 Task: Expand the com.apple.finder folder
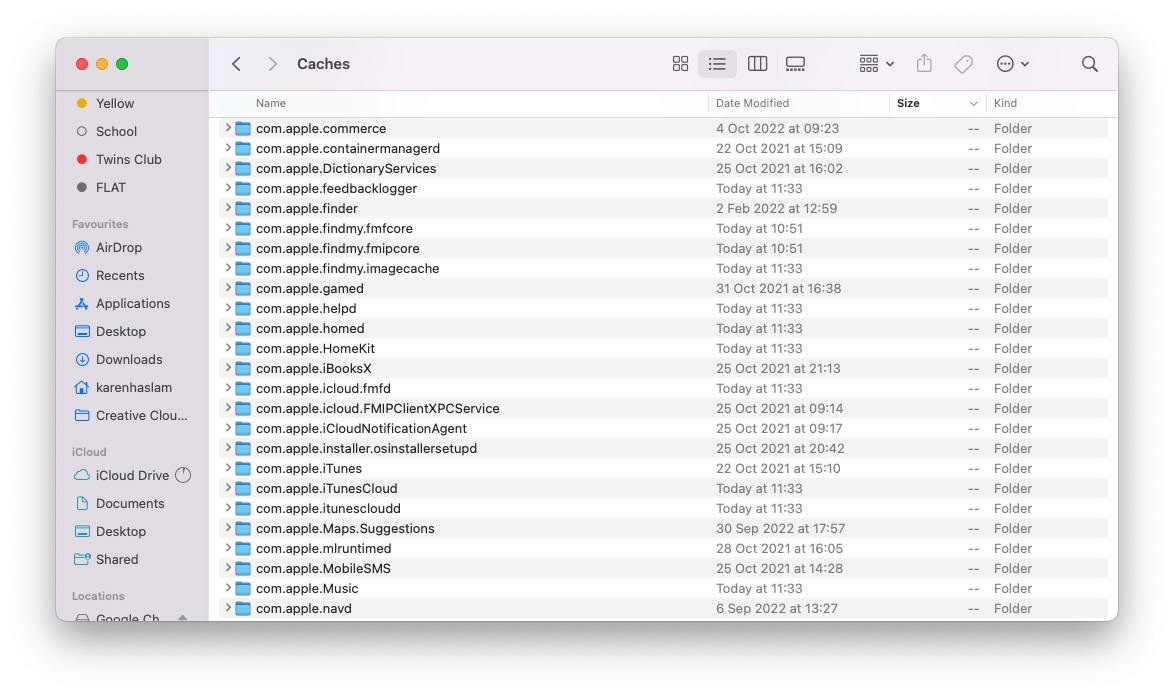pyautogui.click(x=228, y=208)
